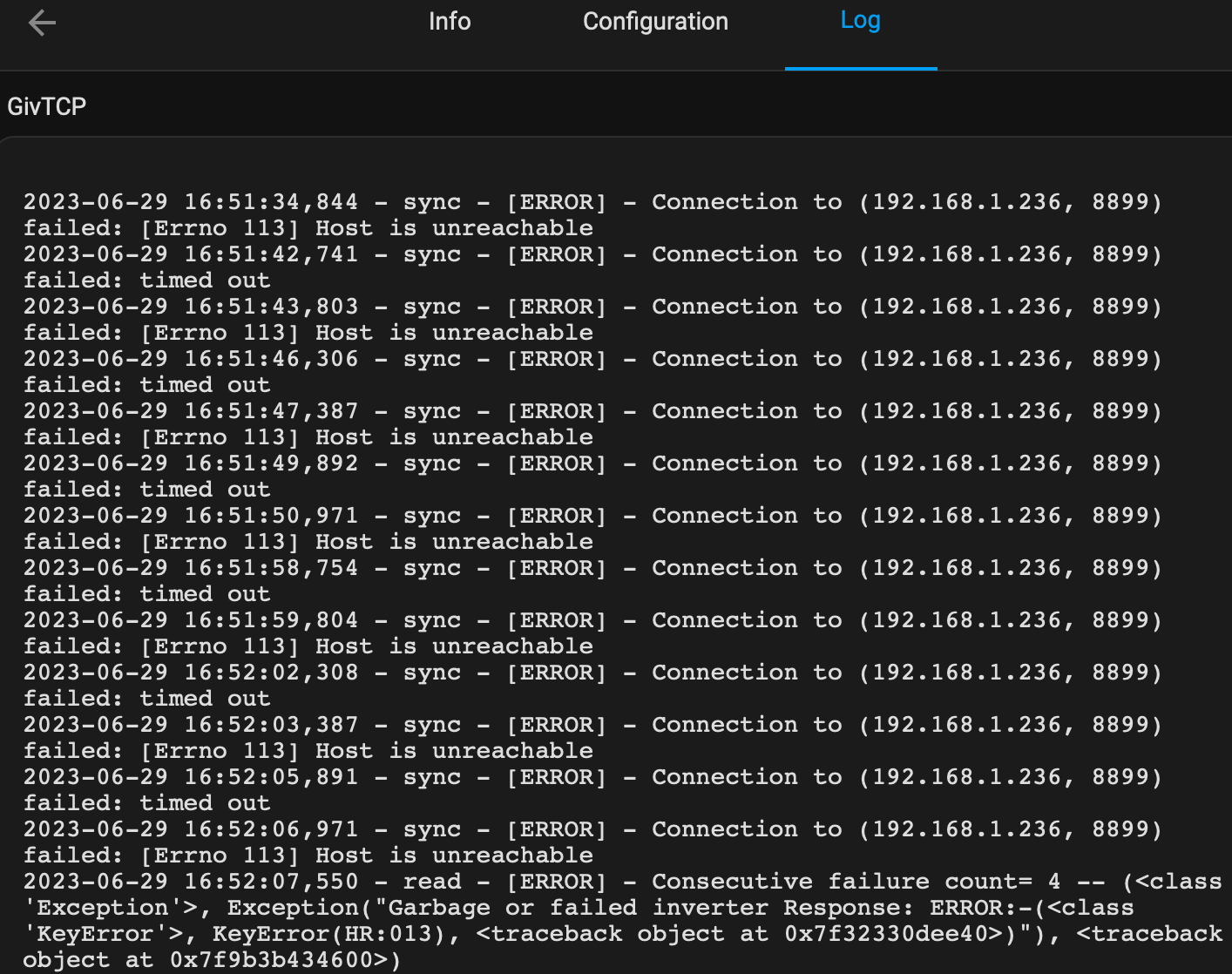Select the 16:51:58,754 log line
The width and height of the screenshot is (1232, 974).
tap(592, 581)
